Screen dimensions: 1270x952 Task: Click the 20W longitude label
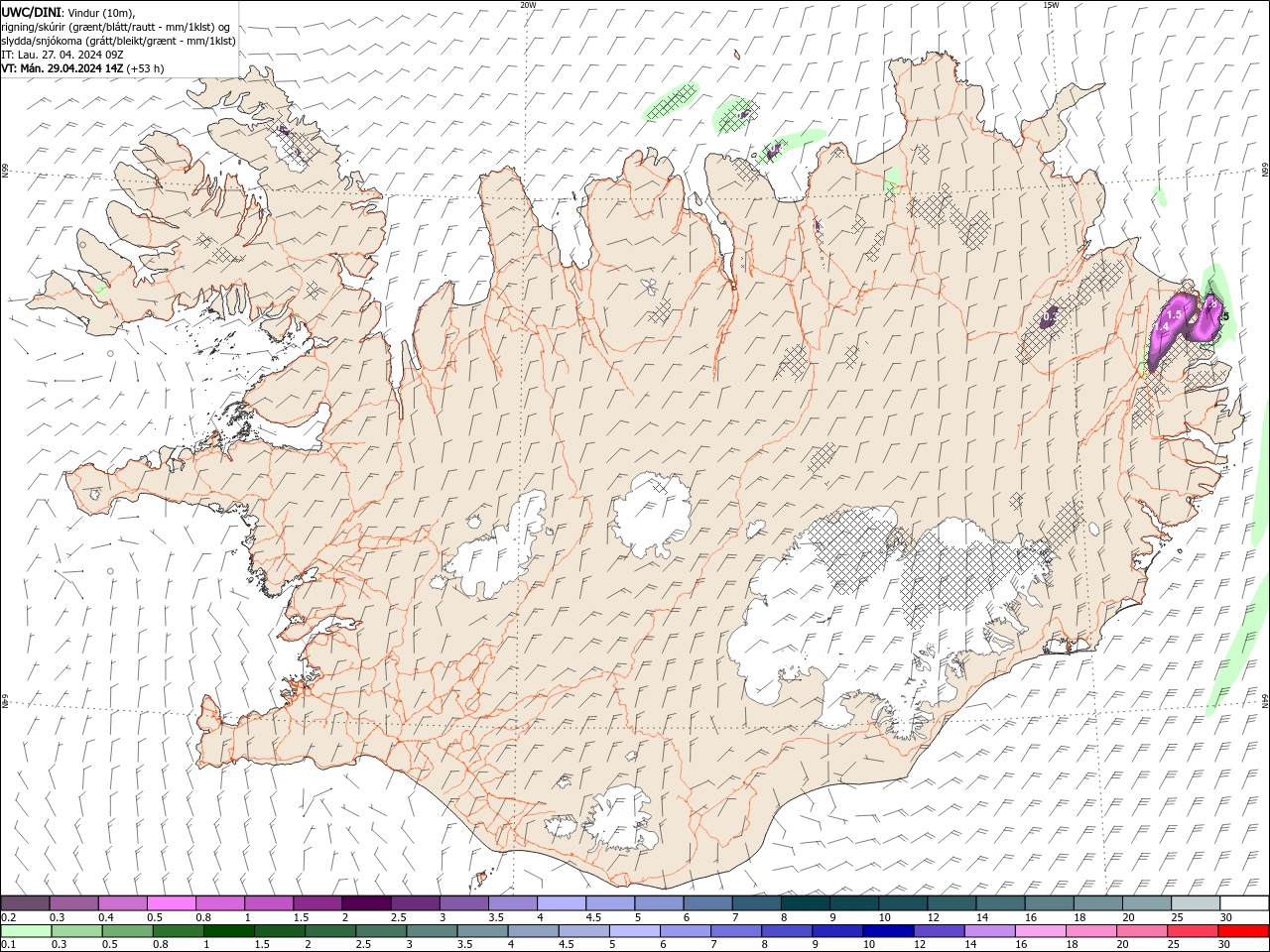(x=528, y=5)
